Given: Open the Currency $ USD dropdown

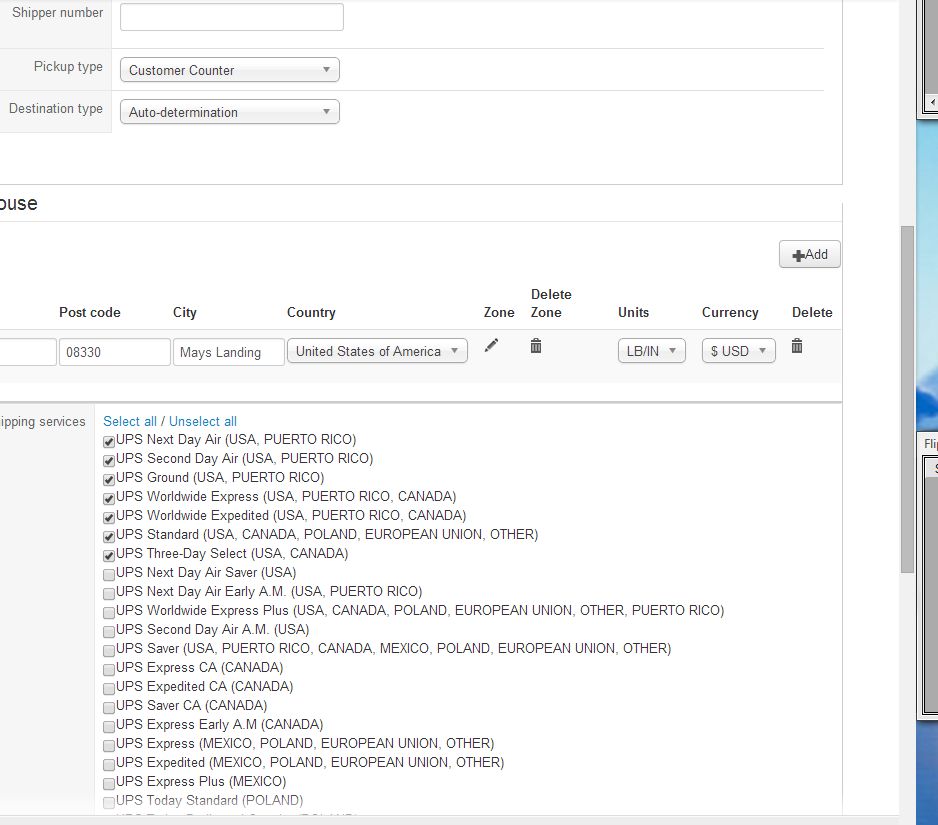Looking at the screenshot, I should coord(738,351).
